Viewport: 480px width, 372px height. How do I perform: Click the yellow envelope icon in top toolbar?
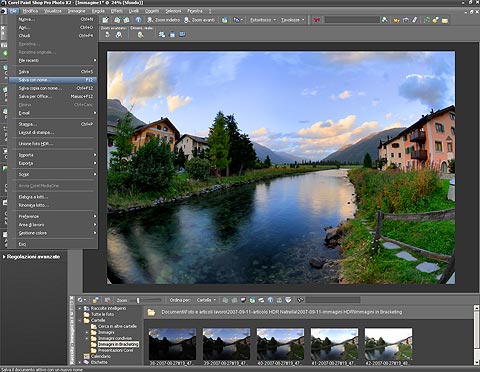[445, 20]
